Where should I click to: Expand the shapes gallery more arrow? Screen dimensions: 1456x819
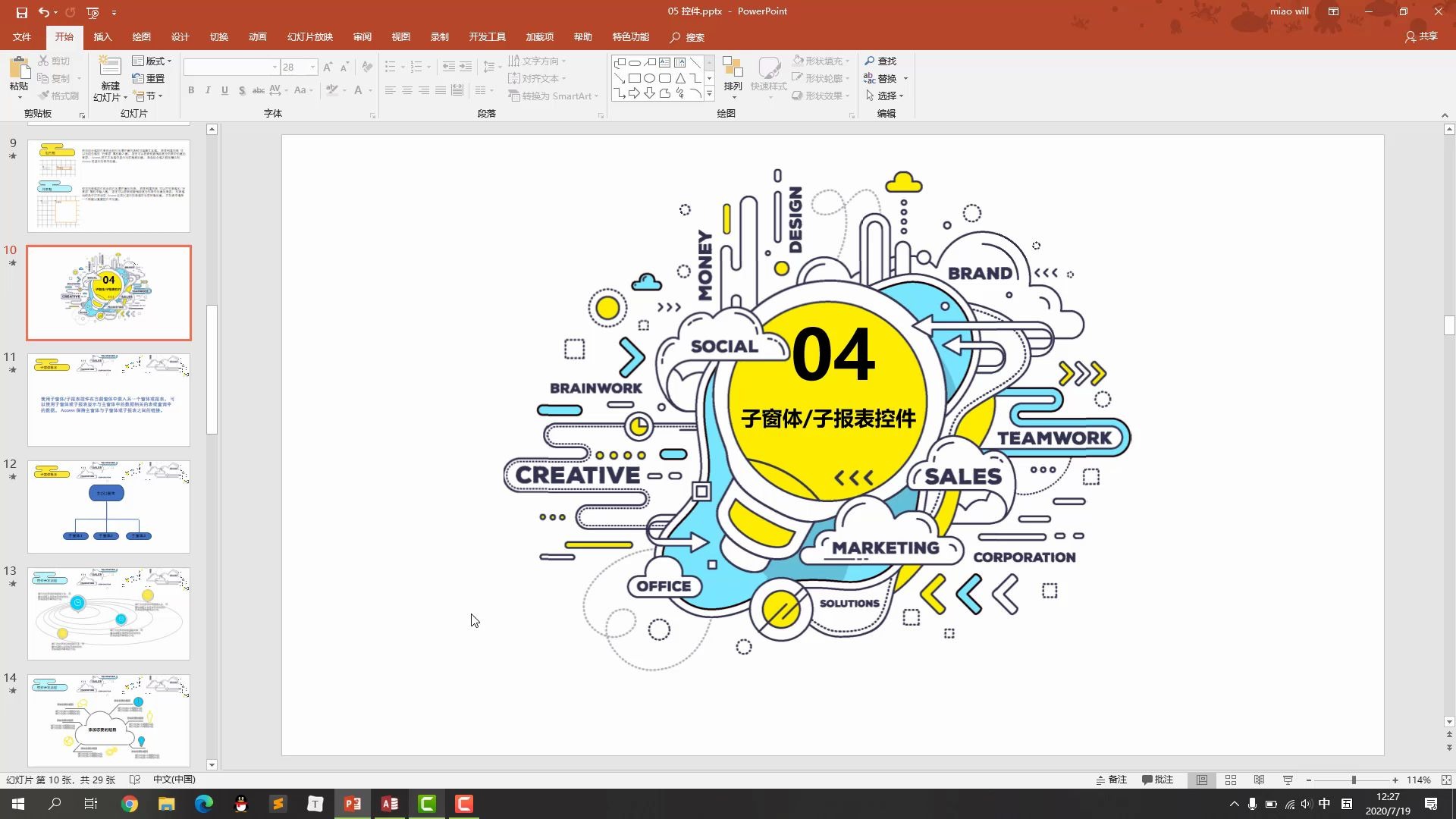click(709, 93)
